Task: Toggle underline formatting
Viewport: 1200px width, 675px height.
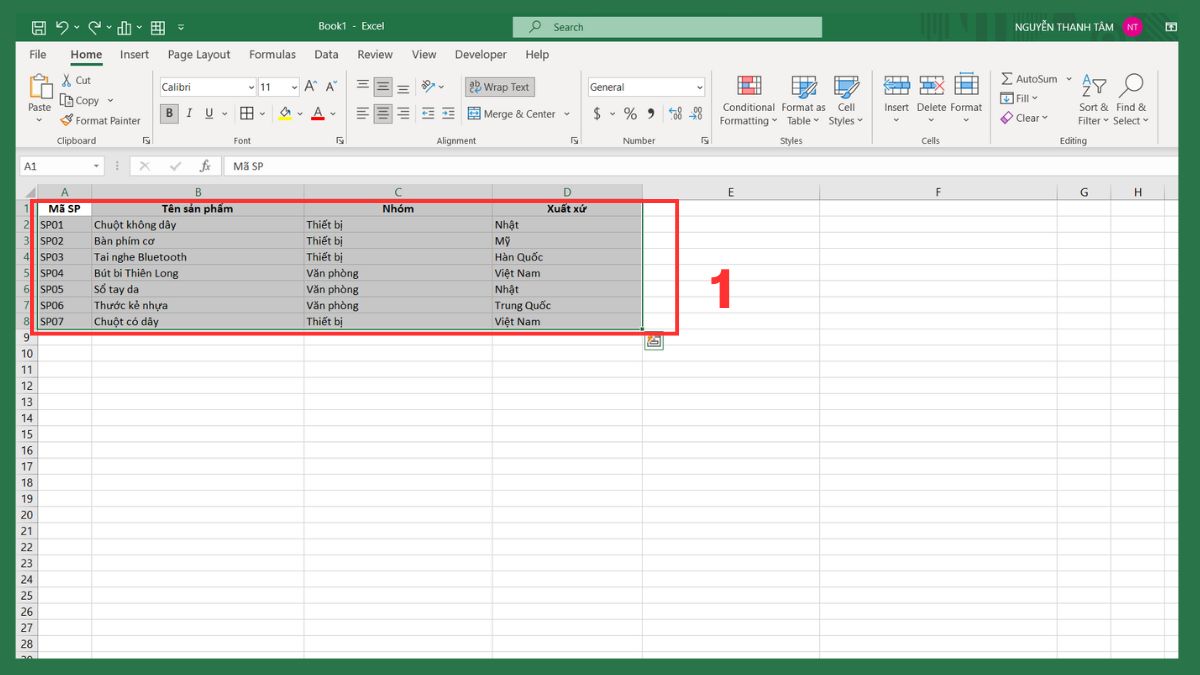Action: click(208, 113)
